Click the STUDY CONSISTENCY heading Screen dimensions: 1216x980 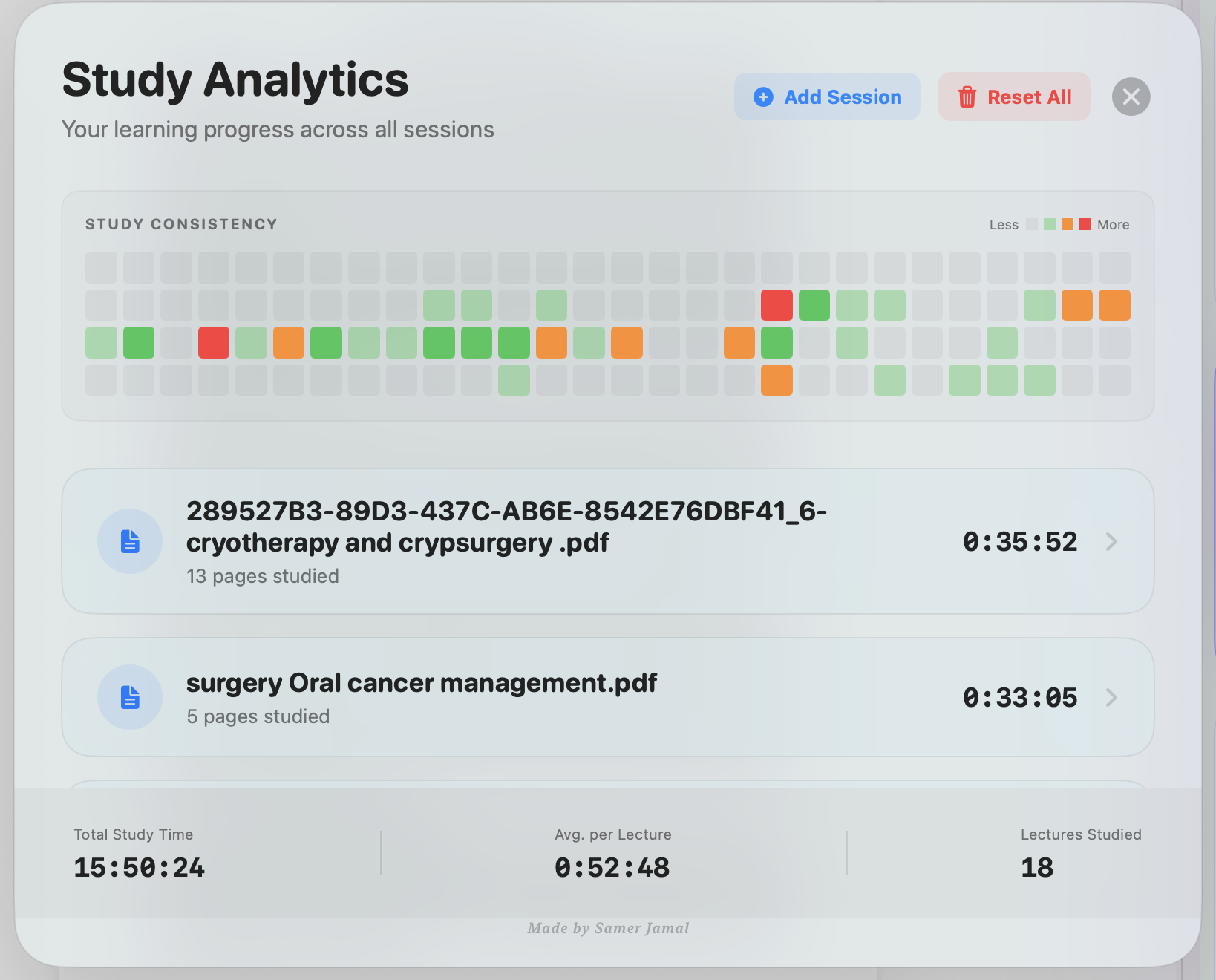(x=181, y=224)
